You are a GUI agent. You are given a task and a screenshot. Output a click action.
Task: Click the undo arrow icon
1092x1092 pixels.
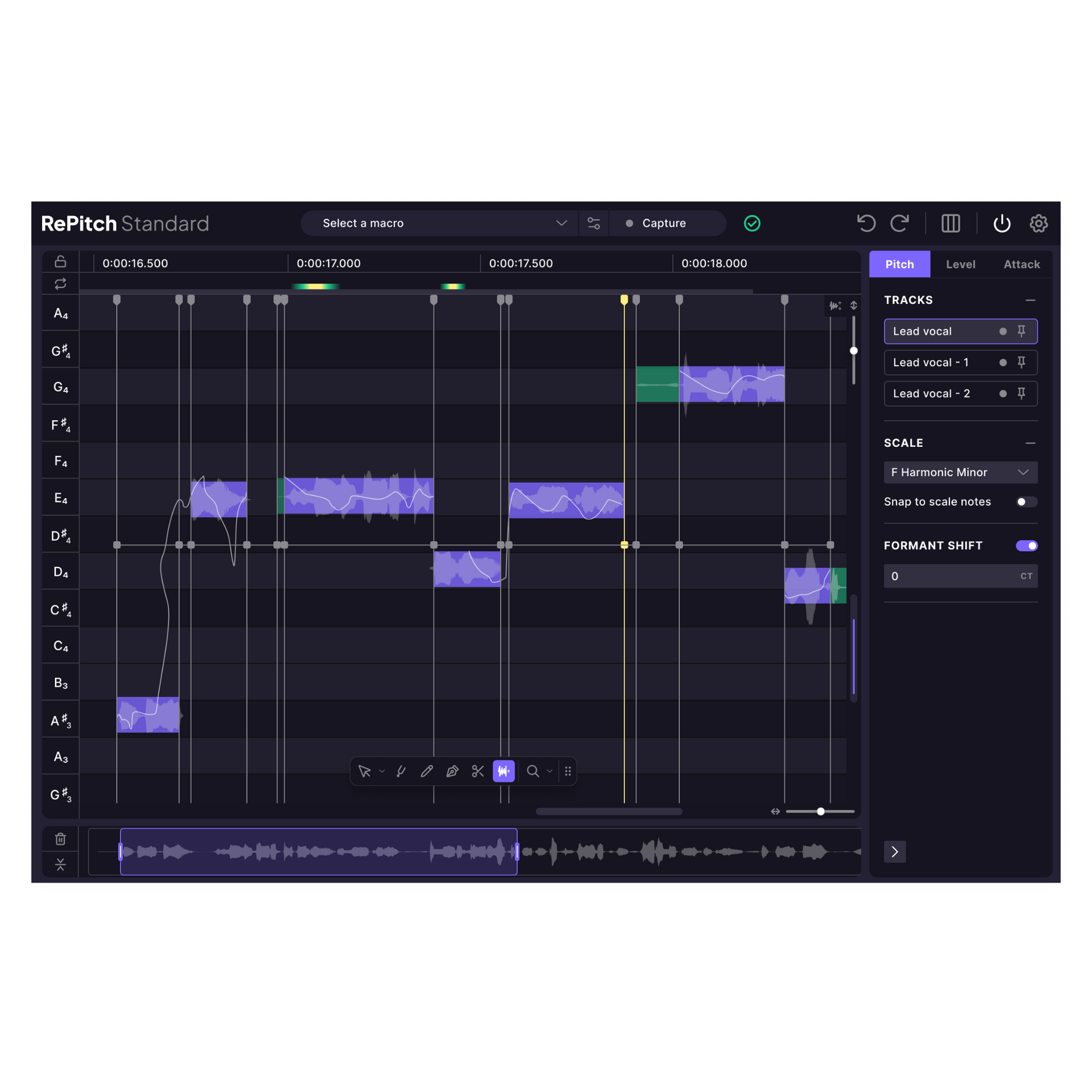coord(866,223)
